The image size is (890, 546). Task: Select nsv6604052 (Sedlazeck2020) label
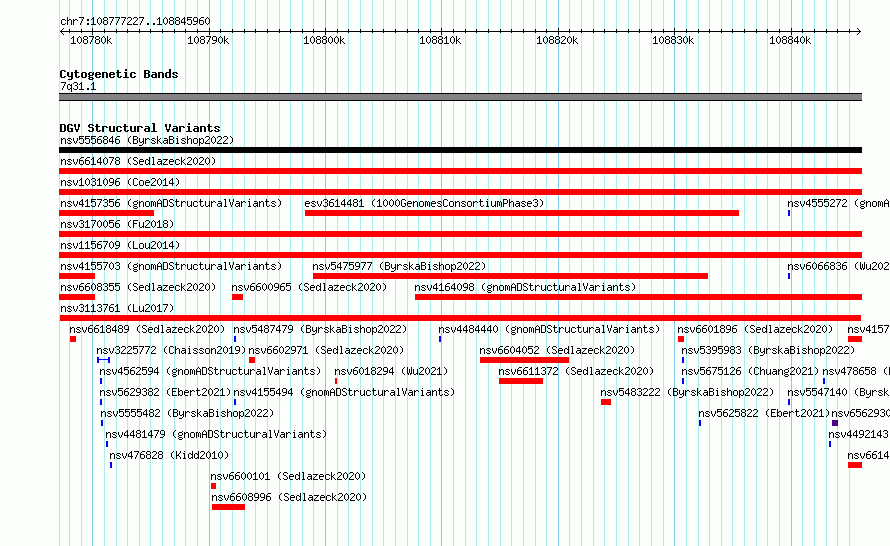(557, 350)
